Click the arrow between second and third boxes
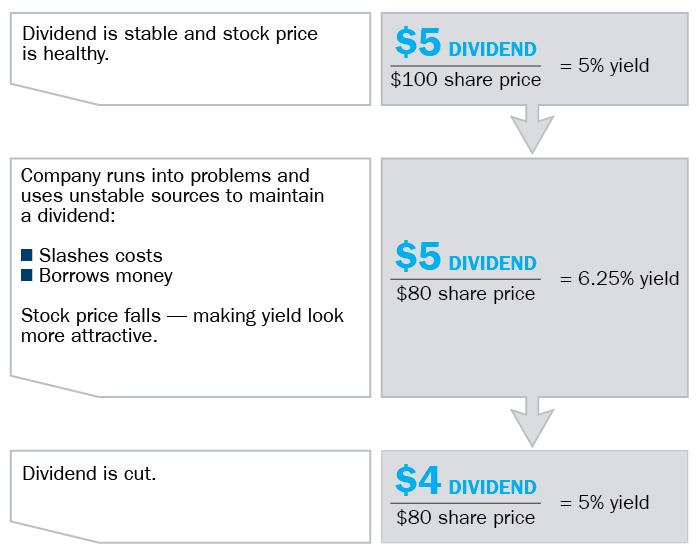 coord(532,422)
